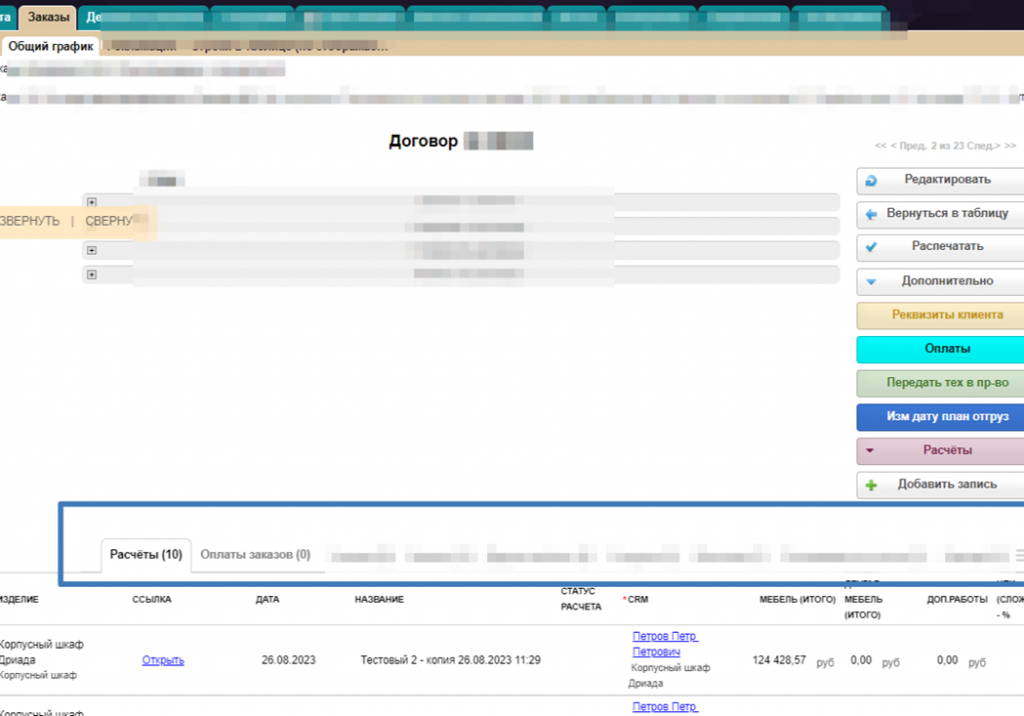This screenshot has height=716, width=1024.
Task: Go to first record with << pager arrow
Action: tap(880, 146)
